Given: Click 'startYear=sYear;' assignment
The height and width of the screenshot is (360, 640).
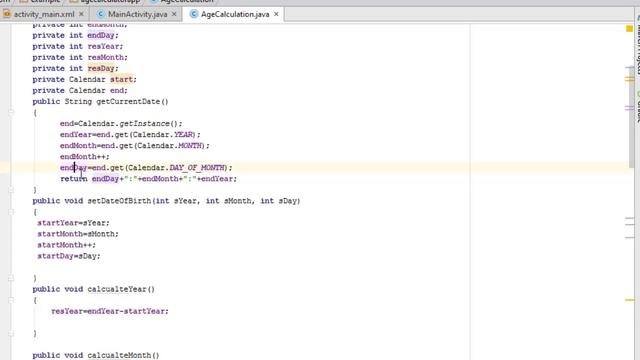Looking at the screenshot, I should 73,223.
